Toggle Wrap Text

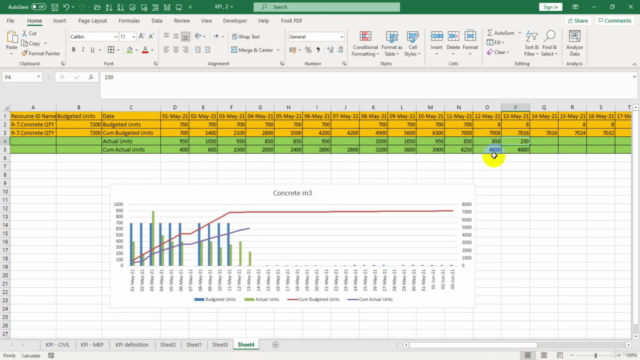pyautogui.click(x=246, y=36)
